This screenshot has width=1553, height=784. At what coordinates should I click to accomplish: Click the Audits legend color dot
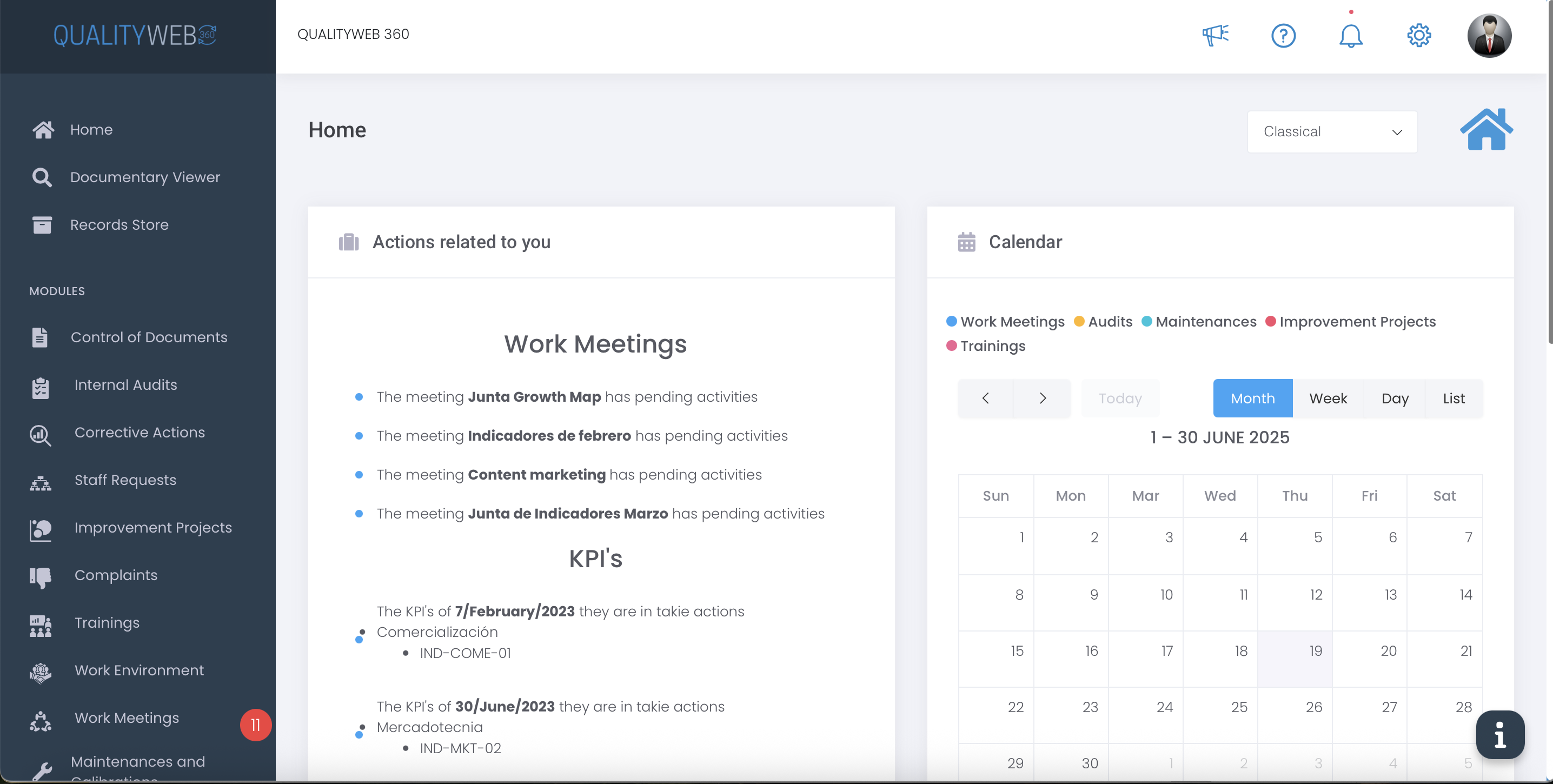1079,321
